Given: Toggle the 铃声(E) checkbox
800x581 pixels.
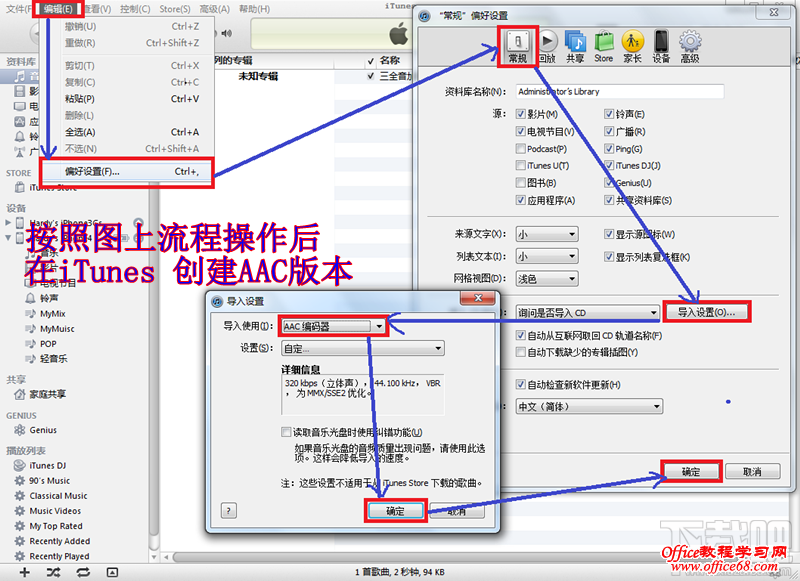Looking at the screenshot, I should [x=609, y=114].
